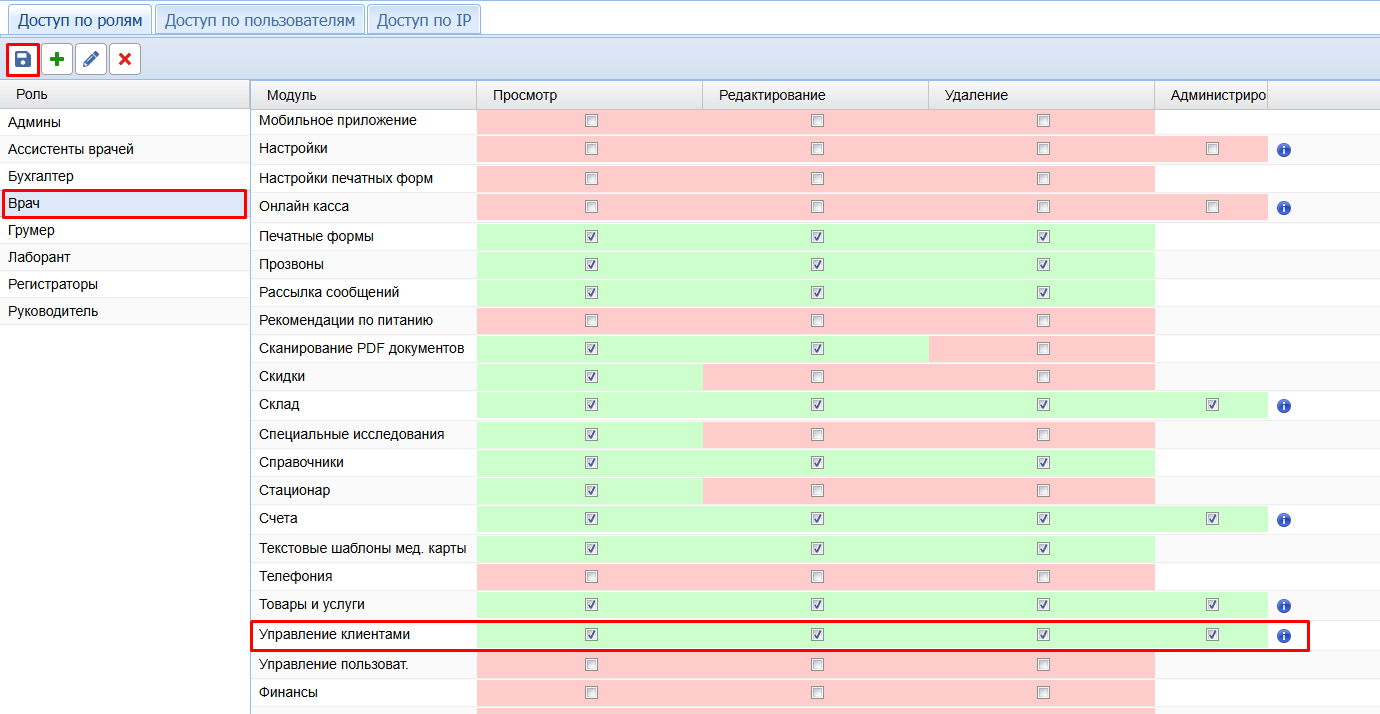Click the Модуль column header

coord(292,95)
